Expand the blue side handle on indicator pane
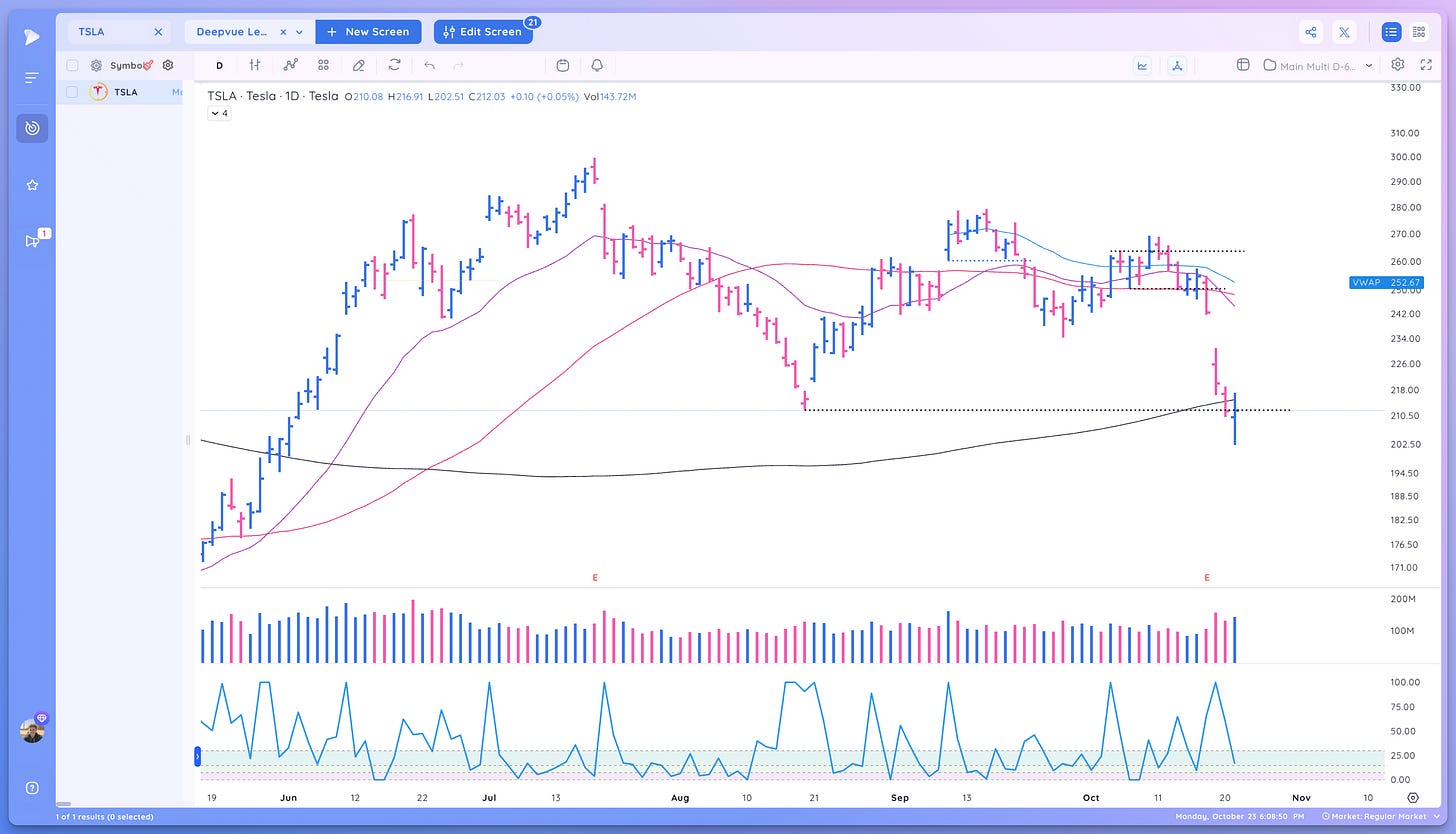This screenshot has width=1456, height=834. pyautogui.click(x=197, y=757)
